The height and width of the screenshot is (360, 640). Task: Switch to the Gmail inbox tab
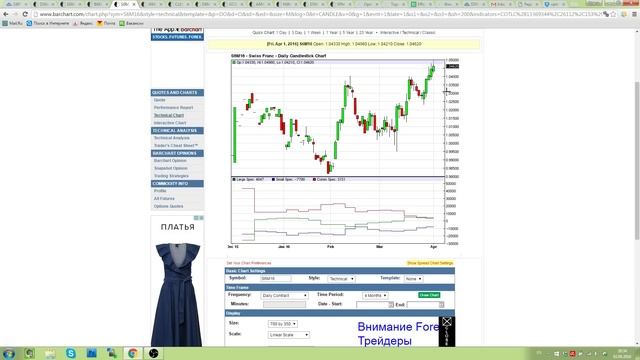pos(500,4)
